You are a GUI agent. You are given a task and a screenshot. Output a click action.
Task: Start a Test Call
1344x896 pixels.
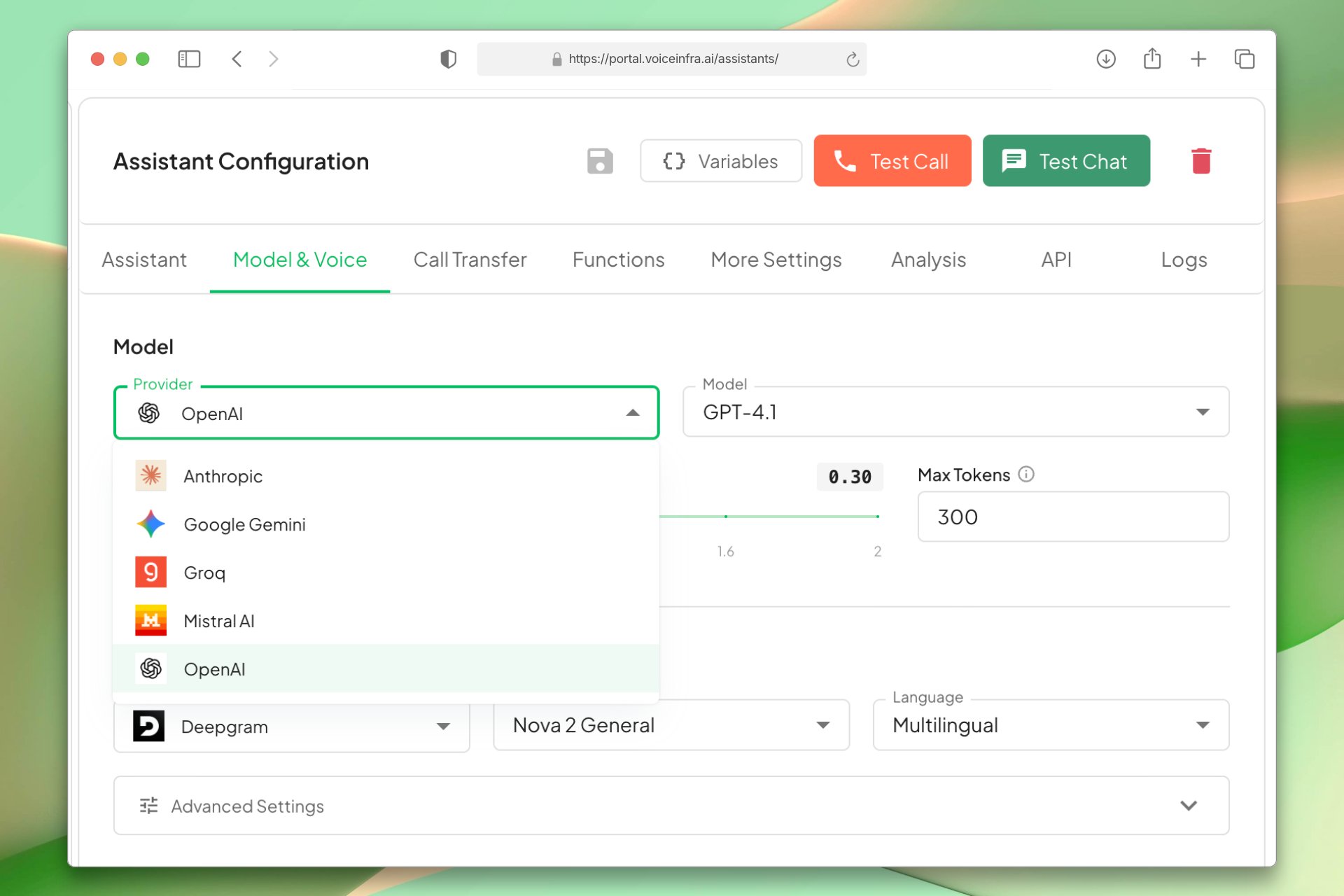coord(892,161)
